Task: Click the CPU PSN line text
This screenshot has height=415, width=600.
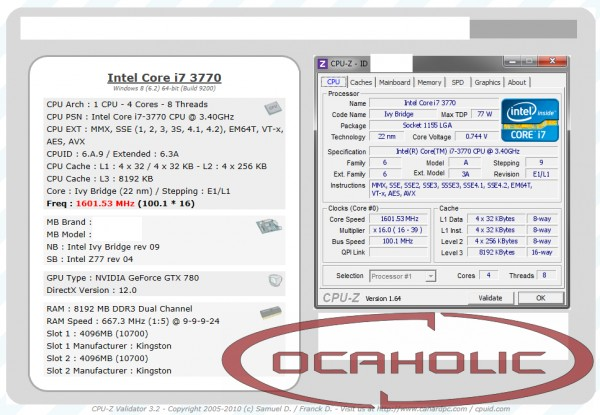Action: [x=140, y=117]
